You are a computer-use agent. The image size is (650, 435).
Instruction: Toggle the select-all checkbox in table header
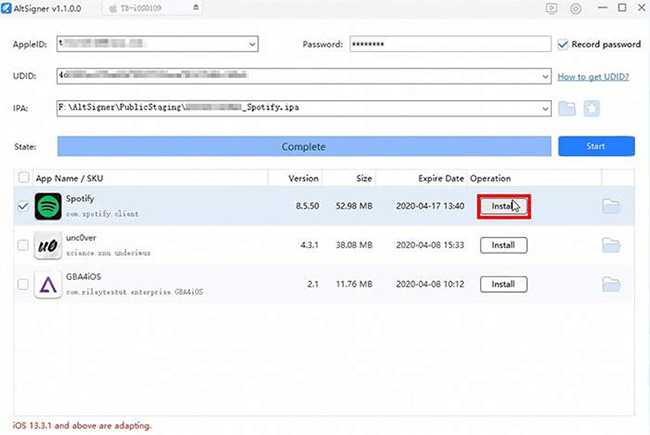pyautogui.click(x=23, y=178)
